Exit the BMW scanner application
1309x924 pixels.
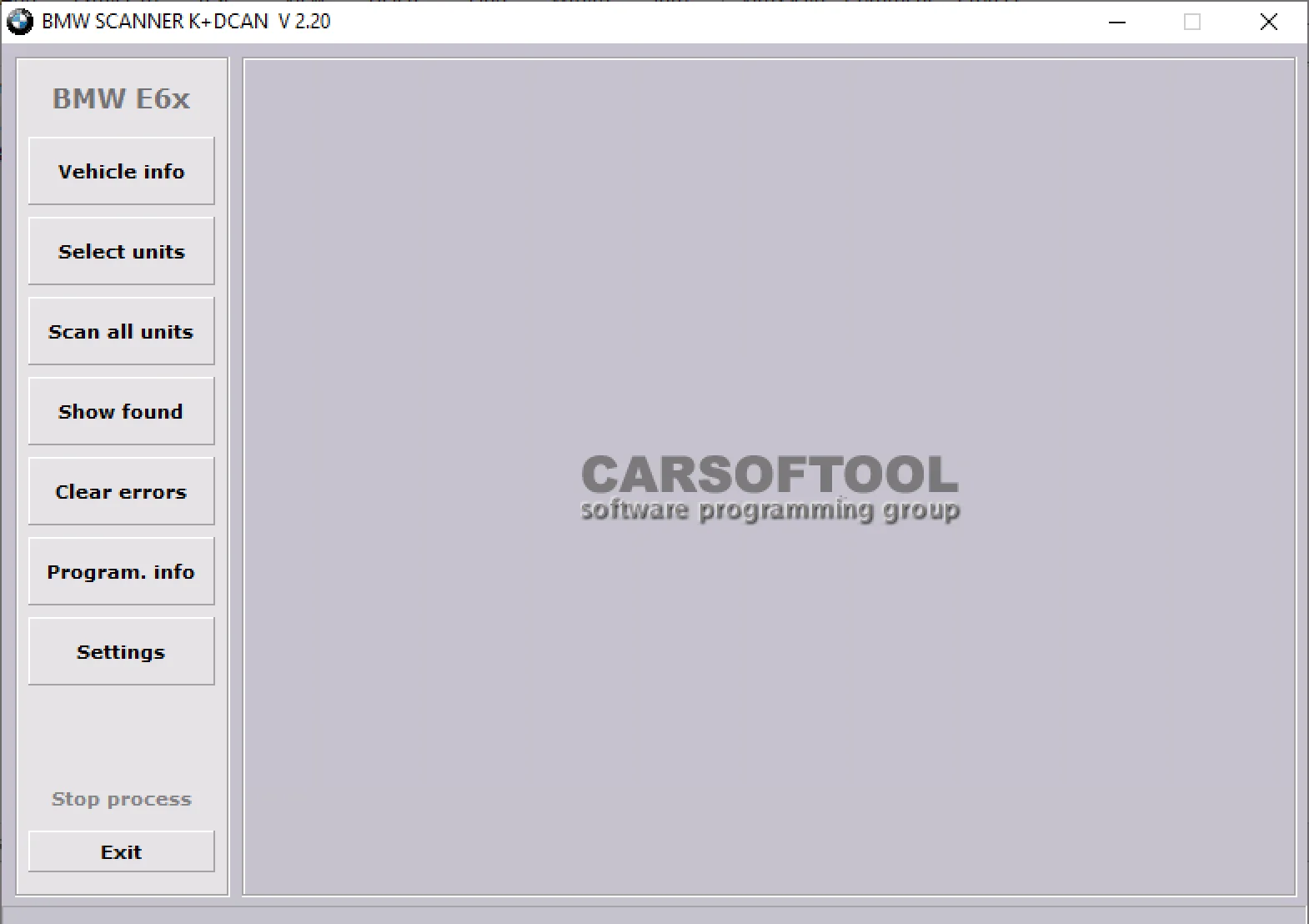pos(121,851)
